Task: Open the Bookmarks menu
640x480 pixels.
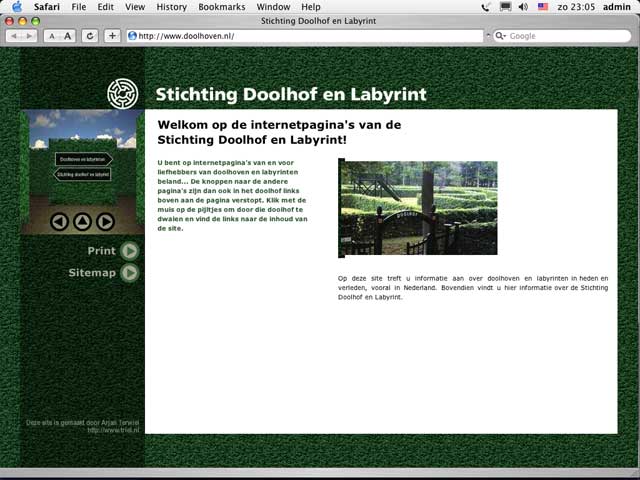Action: pos(221,7)
